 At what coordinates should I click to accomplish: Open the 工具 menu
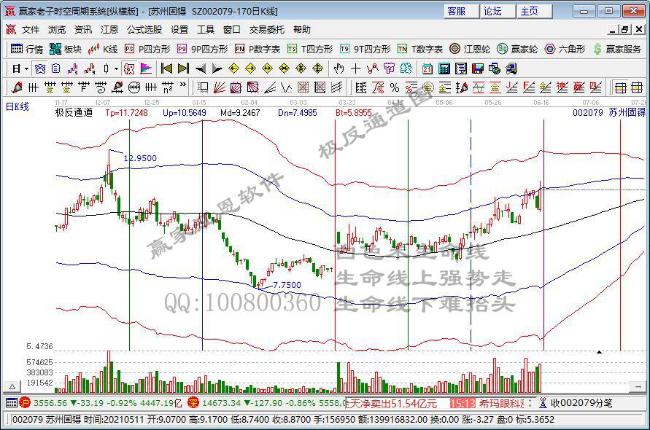point(206,29)
